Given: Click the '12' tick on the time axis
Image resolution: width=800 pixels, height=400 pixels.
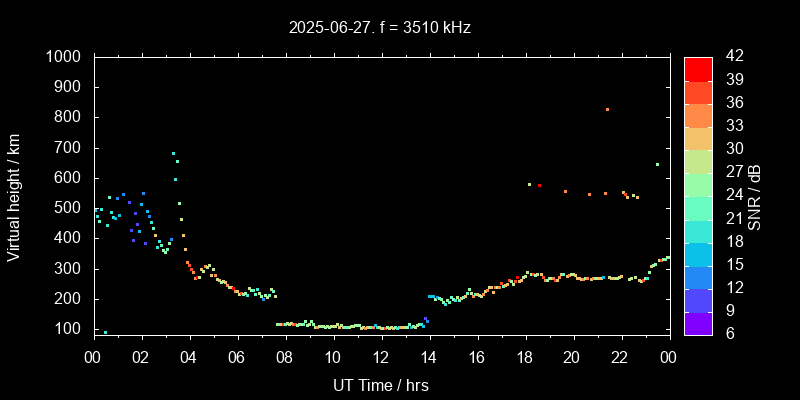Looking at the screenshot, I should tap(381, 357).
